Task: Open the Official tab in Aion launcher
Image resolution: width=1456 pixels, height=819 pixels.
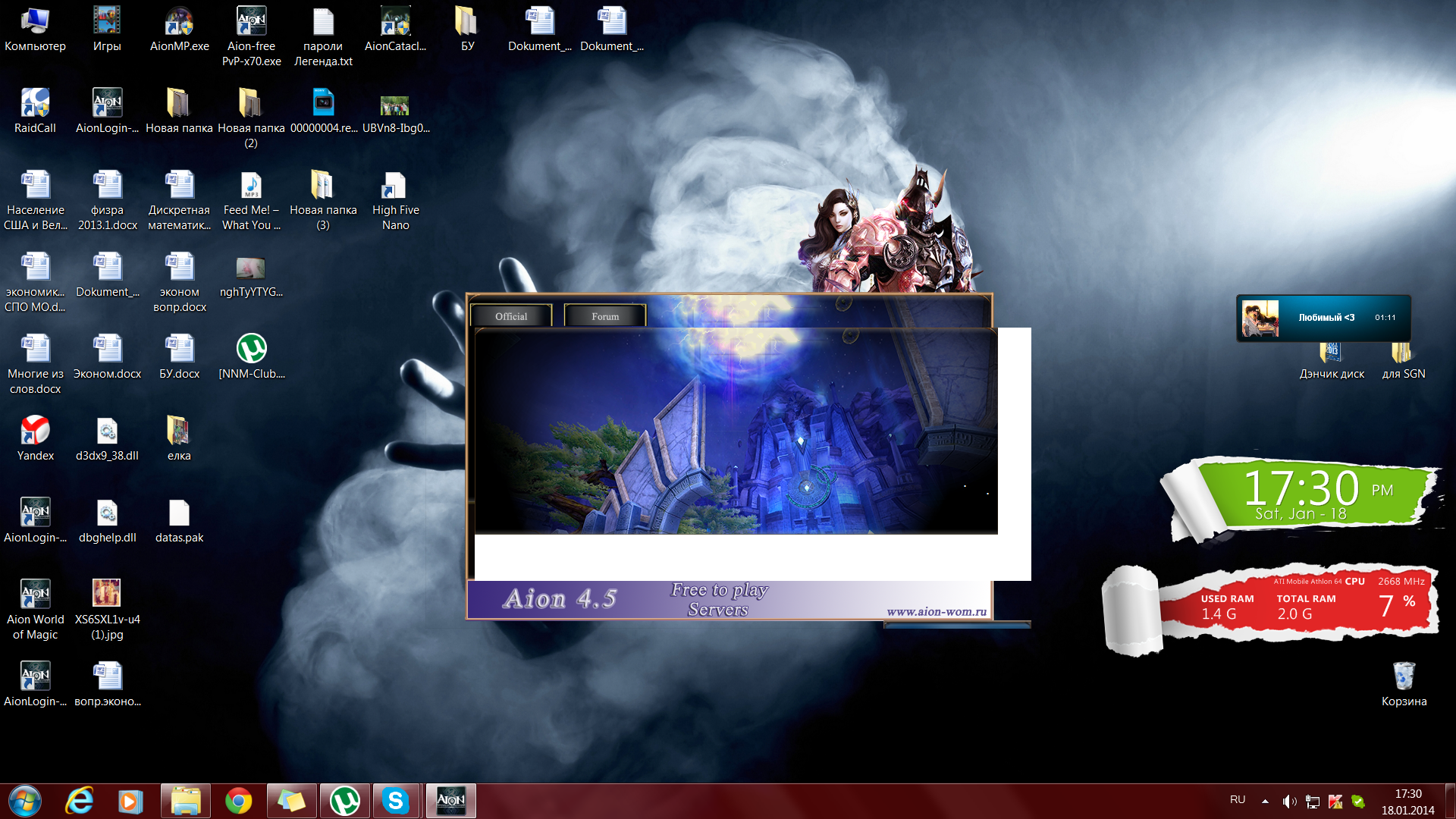Action: (511, 316)
